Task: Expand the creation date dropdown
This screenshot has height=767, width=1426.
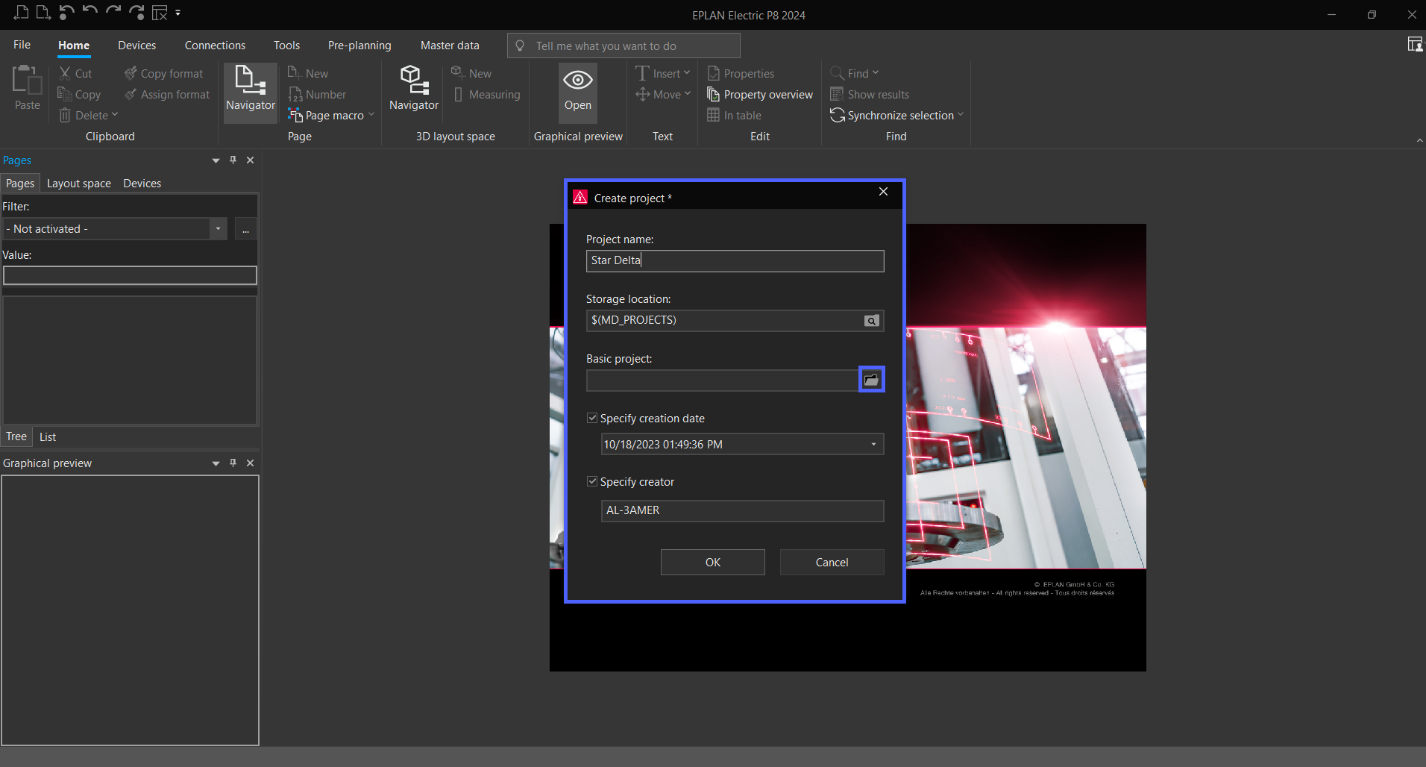Action: 873,444
